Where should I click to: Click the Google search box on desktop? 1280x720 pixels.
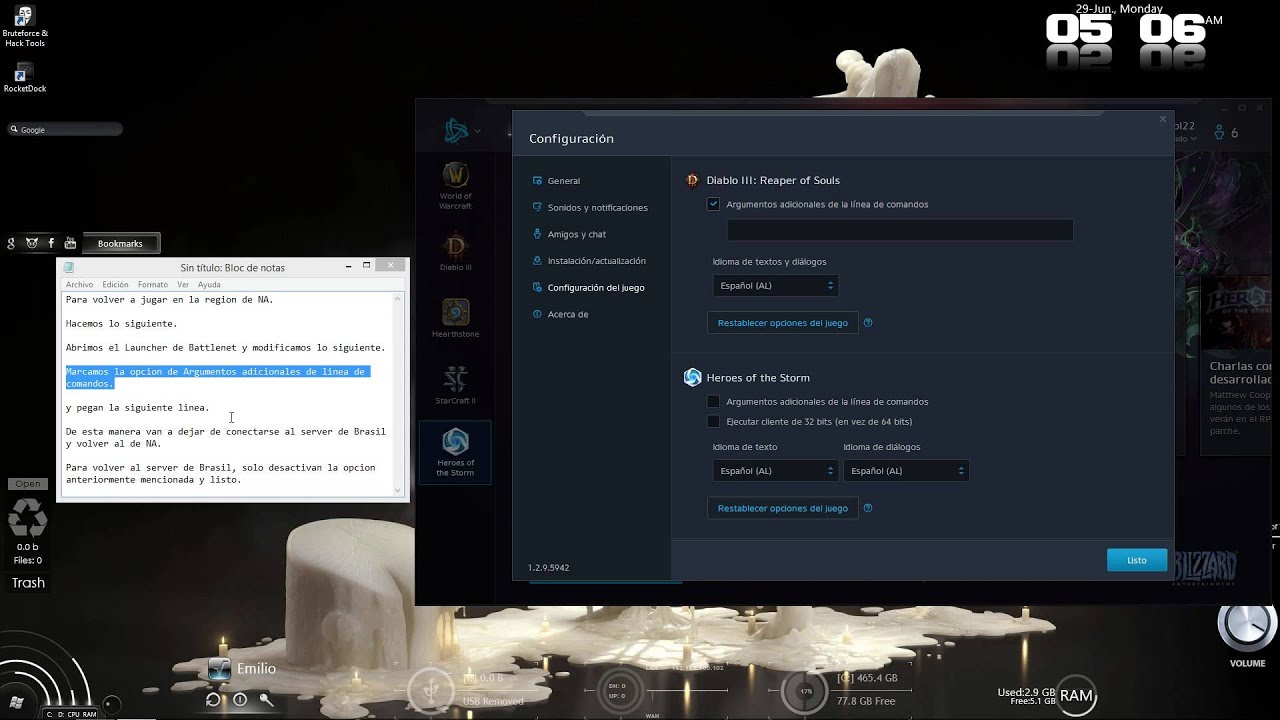(x=65, y=129)
